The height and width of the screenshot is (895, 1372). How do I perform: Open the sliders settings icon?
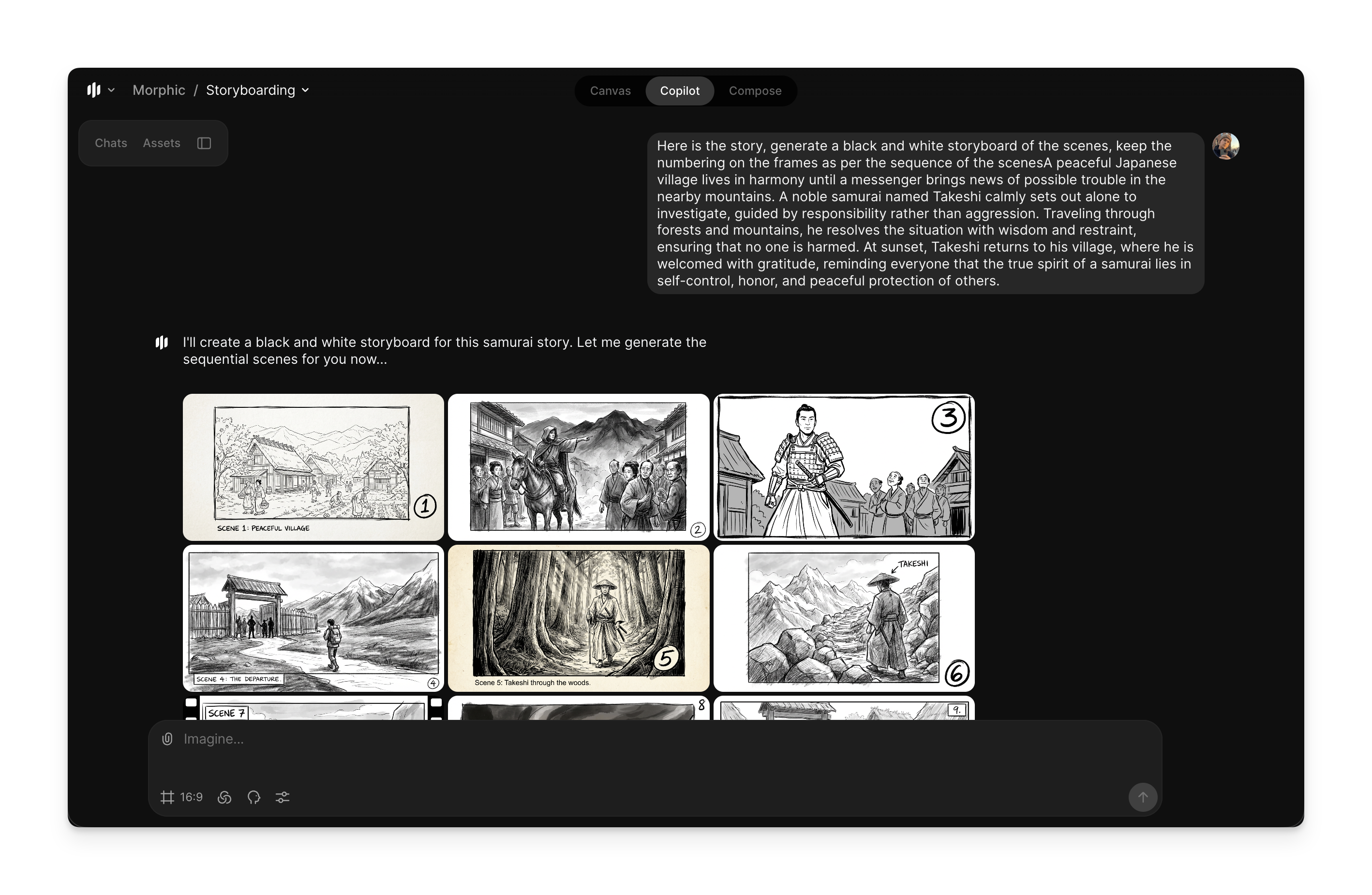click(283, 797)
